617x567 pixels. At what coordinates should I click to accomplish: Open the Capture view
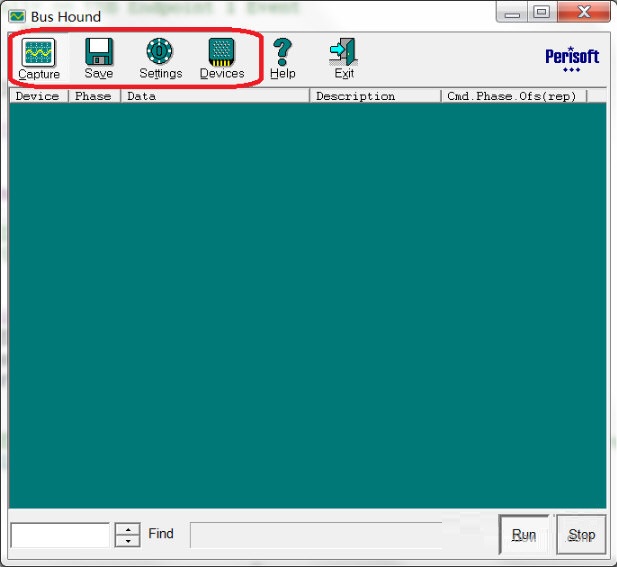pos(39,58)
